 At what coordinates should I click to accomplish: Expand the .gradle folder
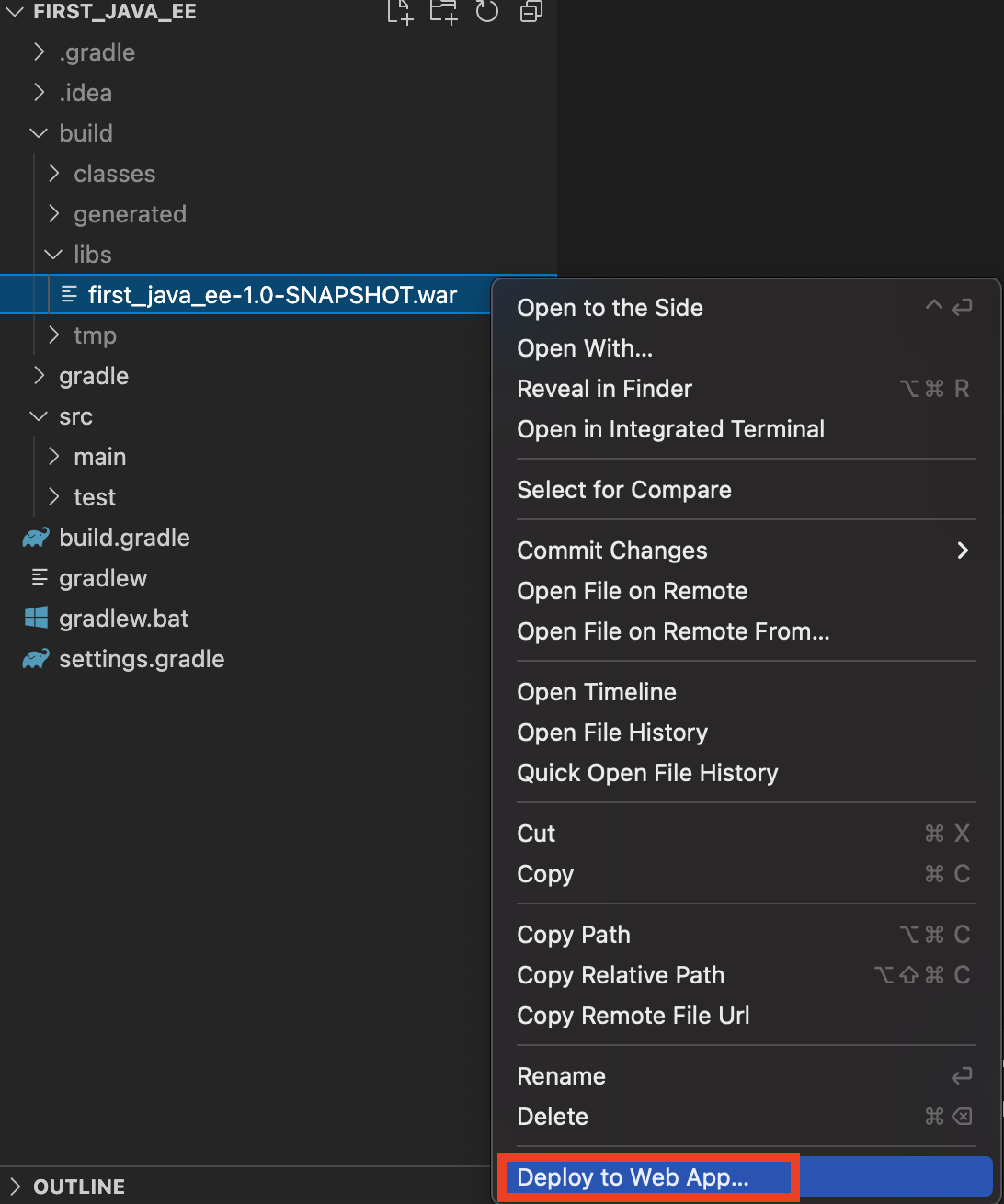(97, 52)
